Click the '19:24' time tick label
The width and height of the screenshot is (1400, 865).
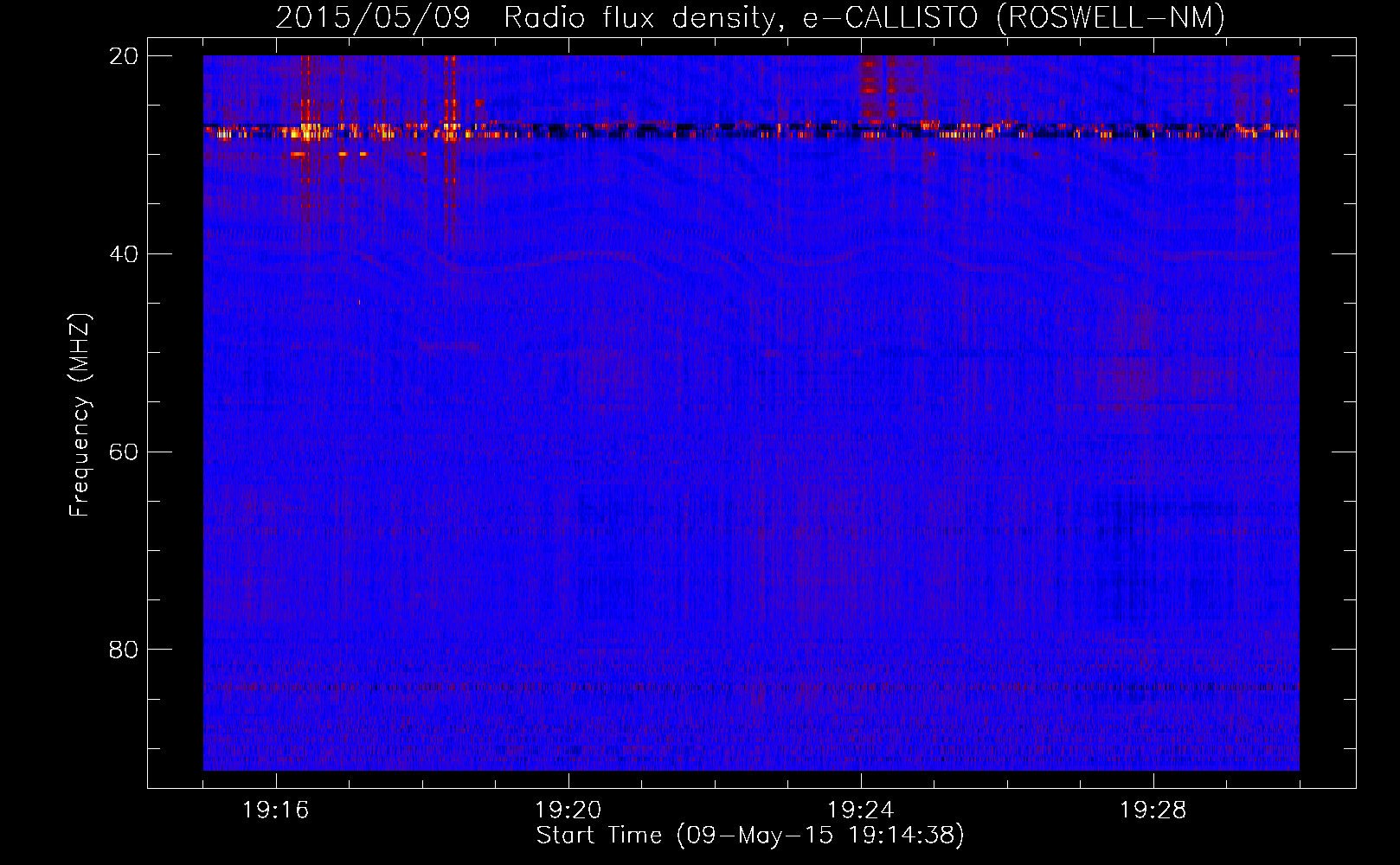click(860, 811)
